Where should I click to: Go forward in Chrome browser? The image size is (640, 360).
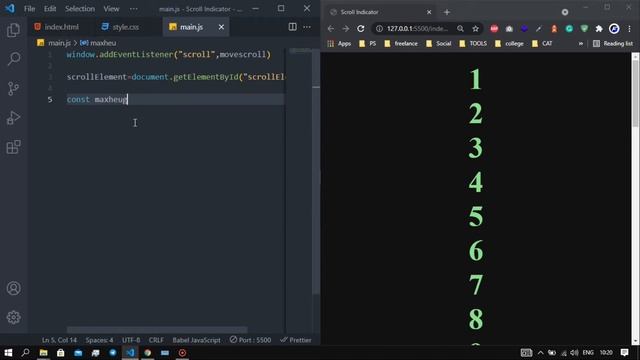346,29
